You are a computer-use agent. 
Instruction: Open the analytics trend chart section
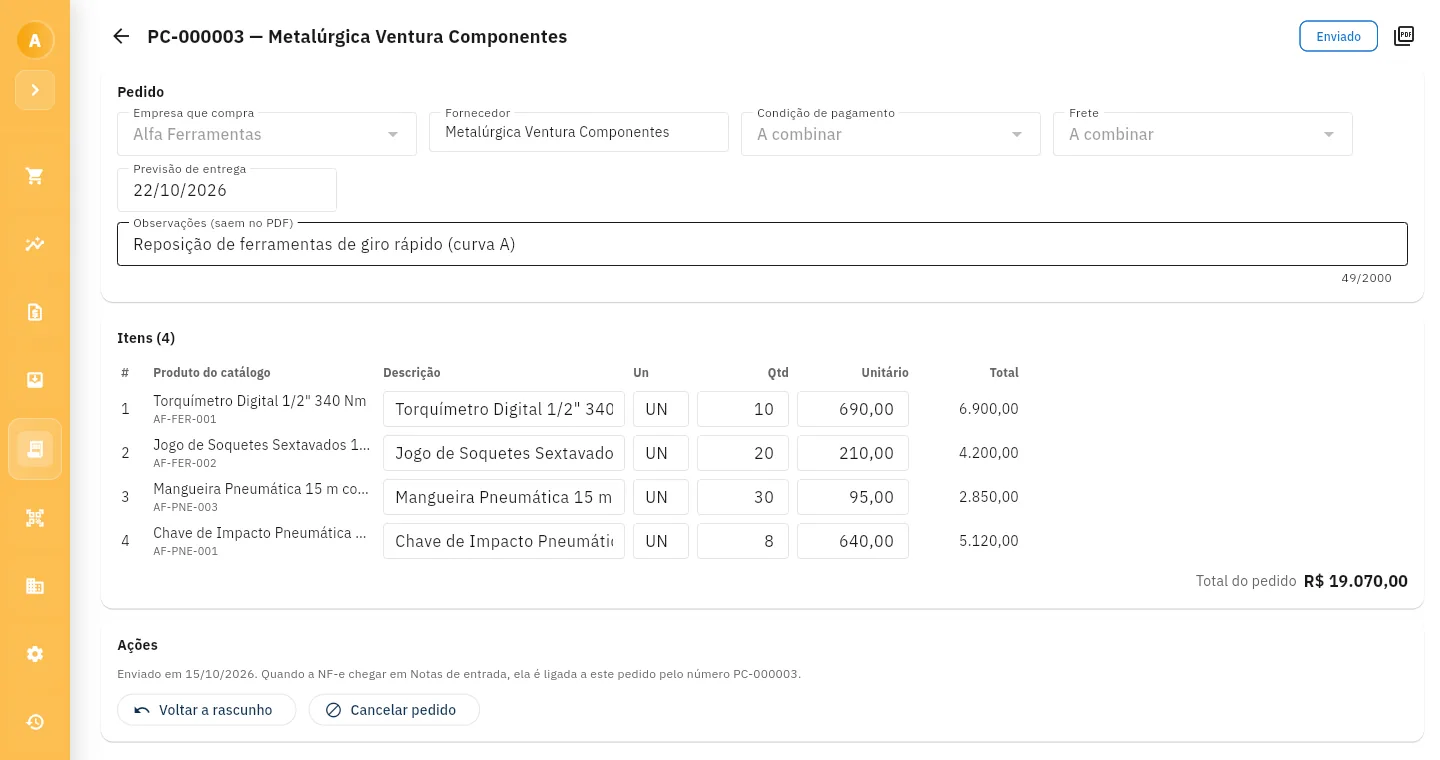pyautogui.click(x=35, y=244)
